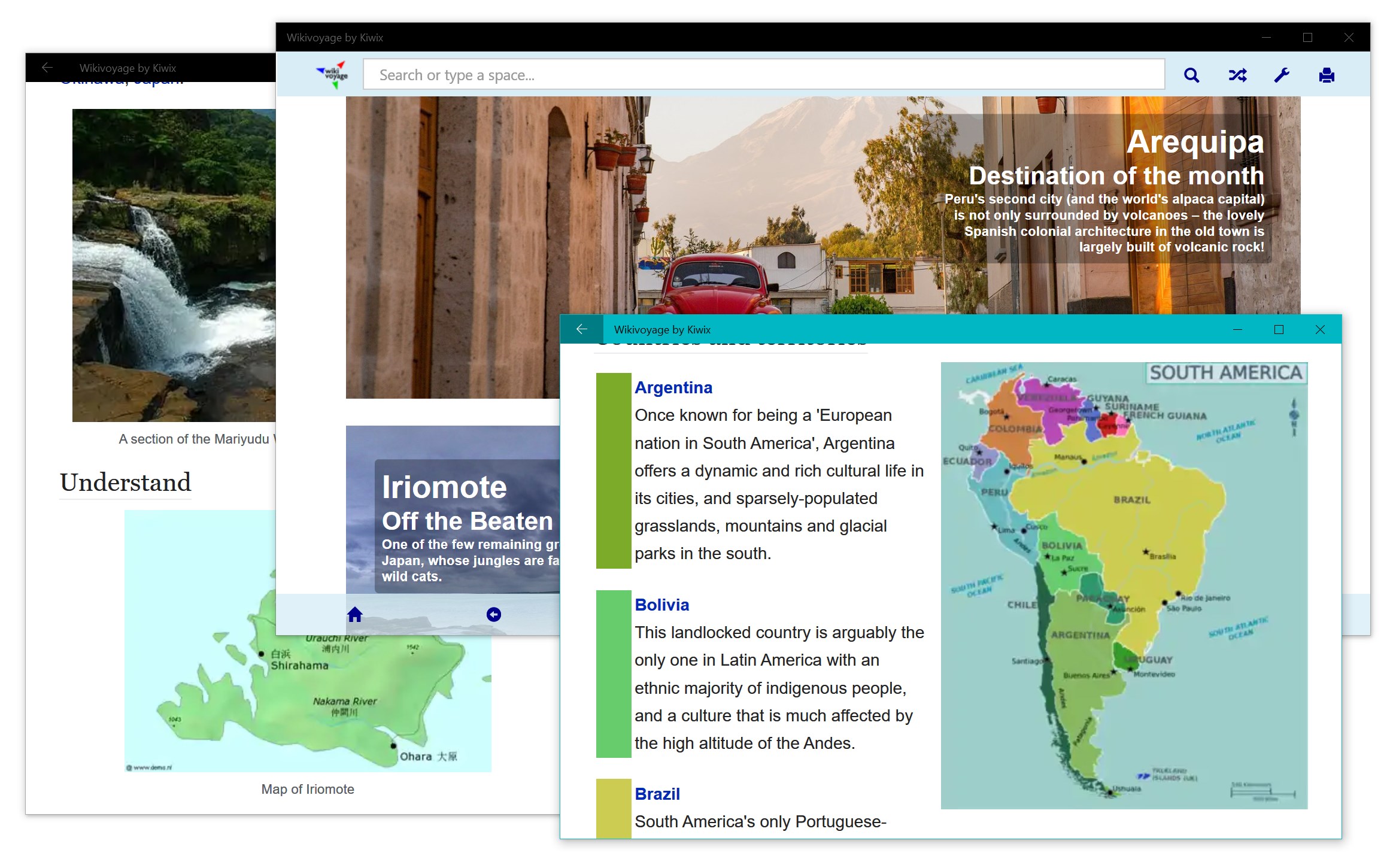
Task: Open the Brazil link
Action: [657, 794]
